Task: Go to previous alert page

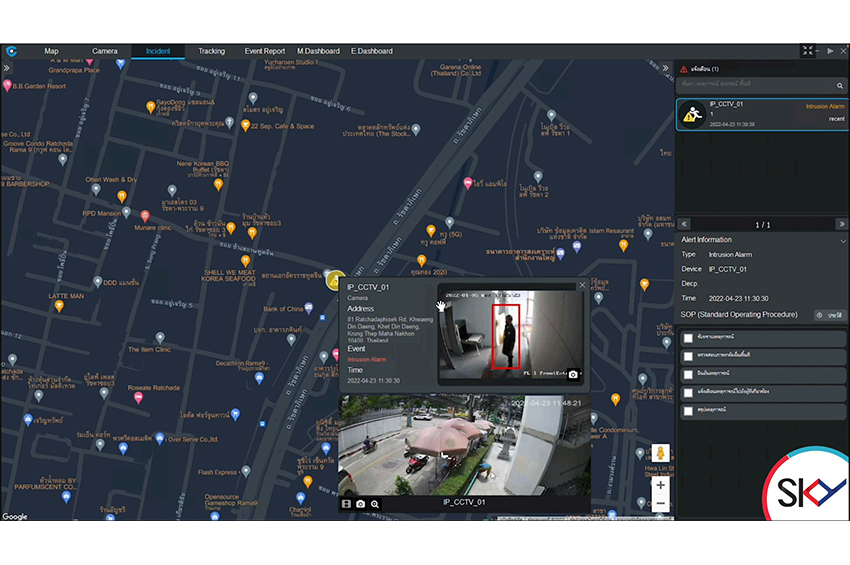Action: 684,224
